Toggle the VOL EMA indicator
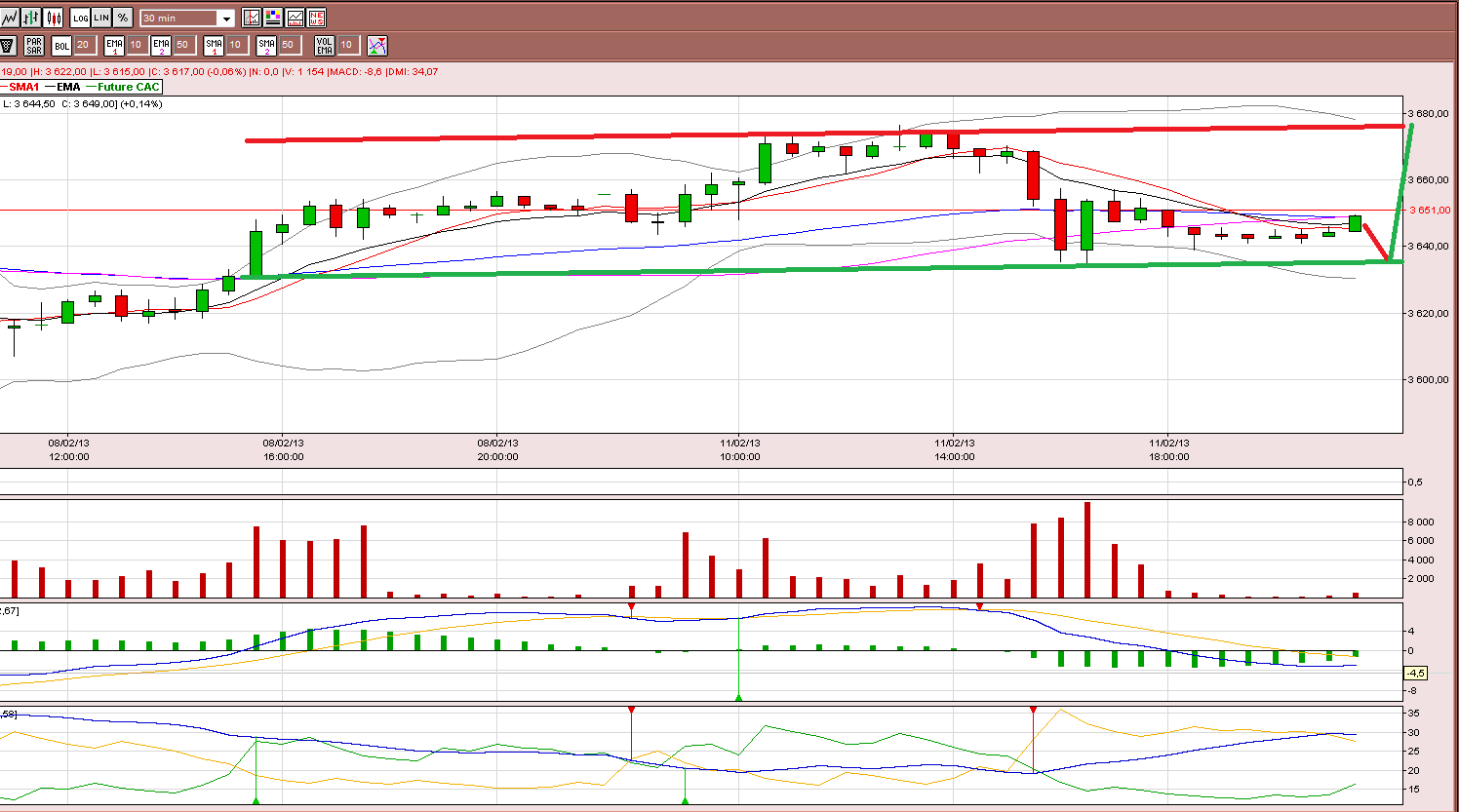The width and height of the screenshot is (1459, 812). pyautogui.click(x=325, y=45)
